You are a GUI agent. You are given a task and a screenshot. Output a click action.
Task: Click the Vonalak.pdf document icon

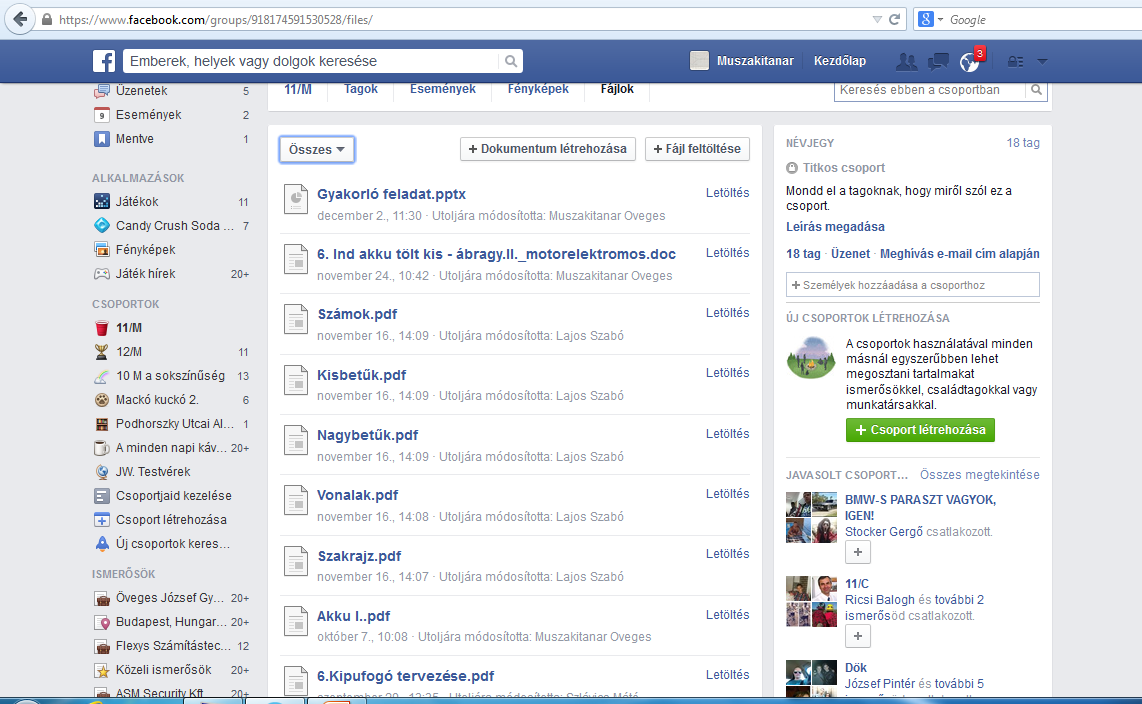coord(296,500)
